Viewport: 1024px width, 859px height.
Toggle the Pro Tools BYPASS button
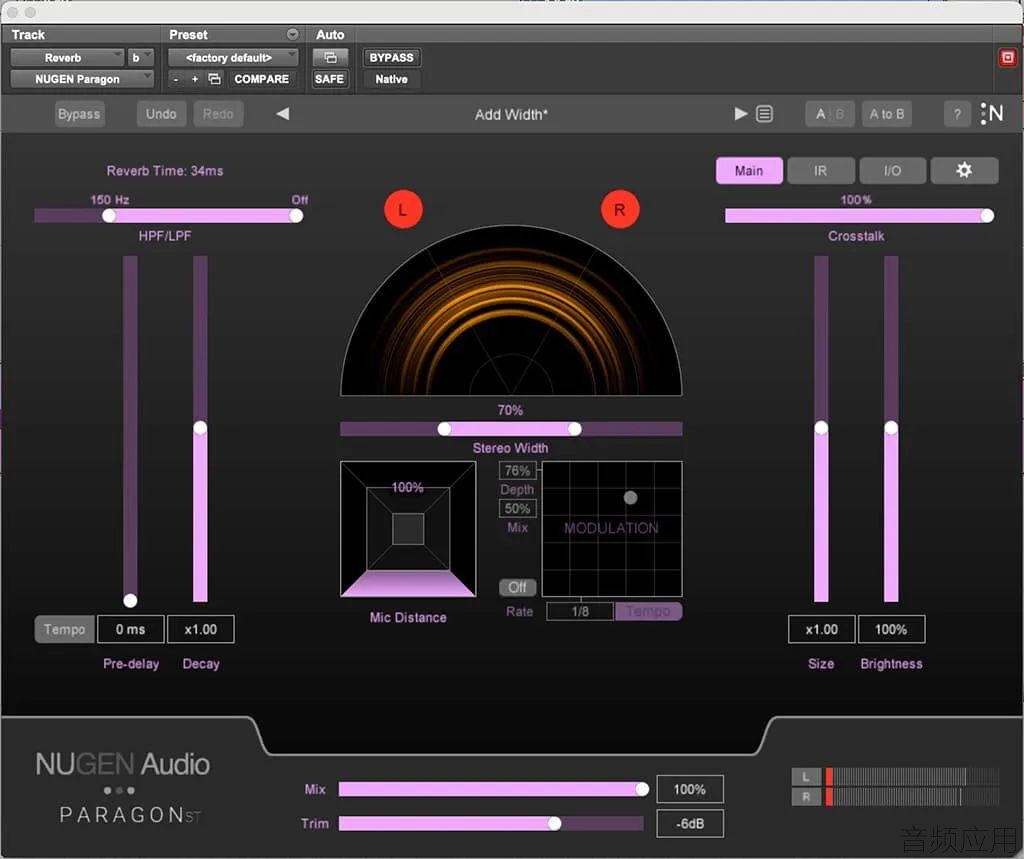coord(391,57)
